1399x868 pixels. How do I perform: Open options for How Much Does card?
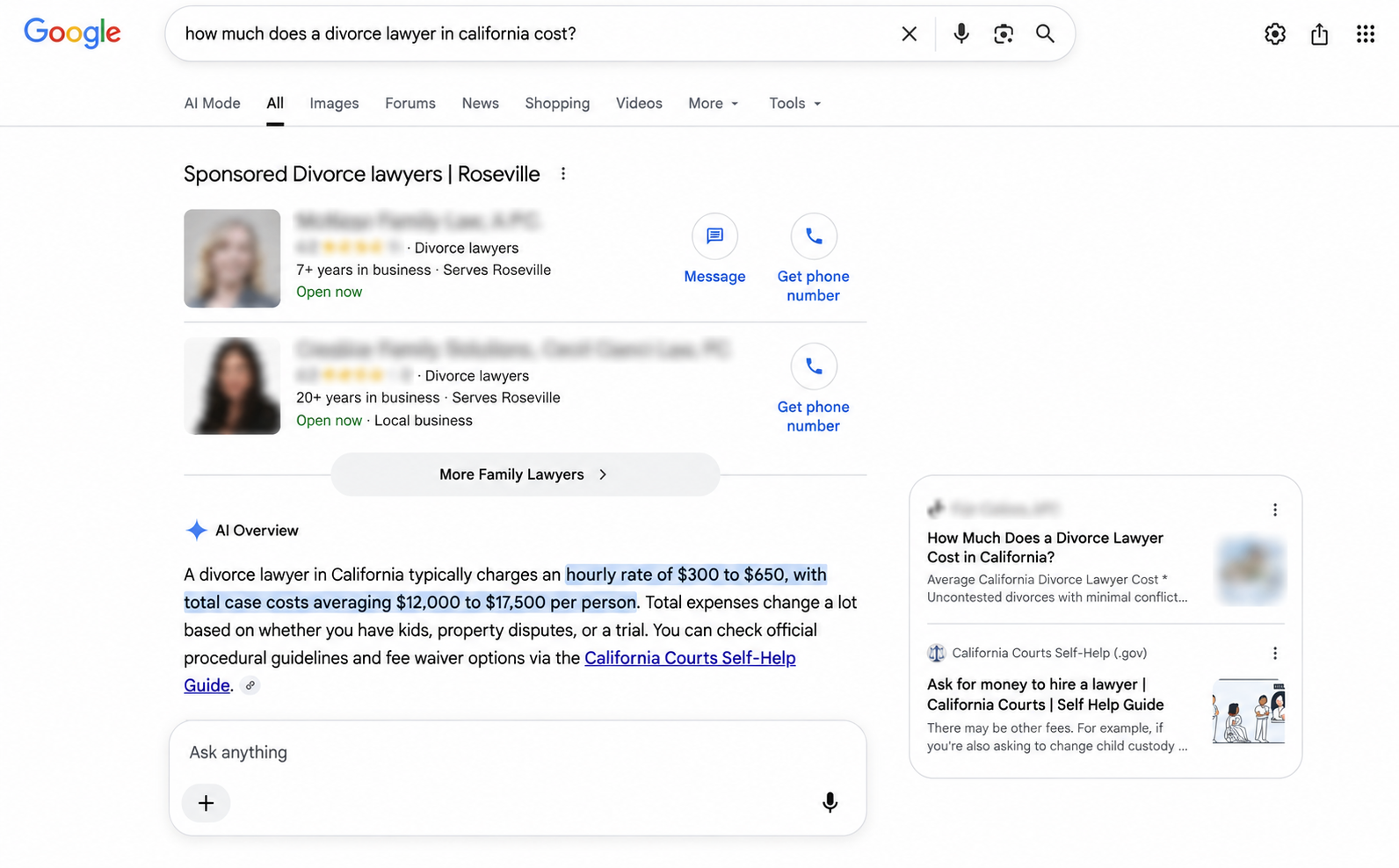click(1275, 510)
